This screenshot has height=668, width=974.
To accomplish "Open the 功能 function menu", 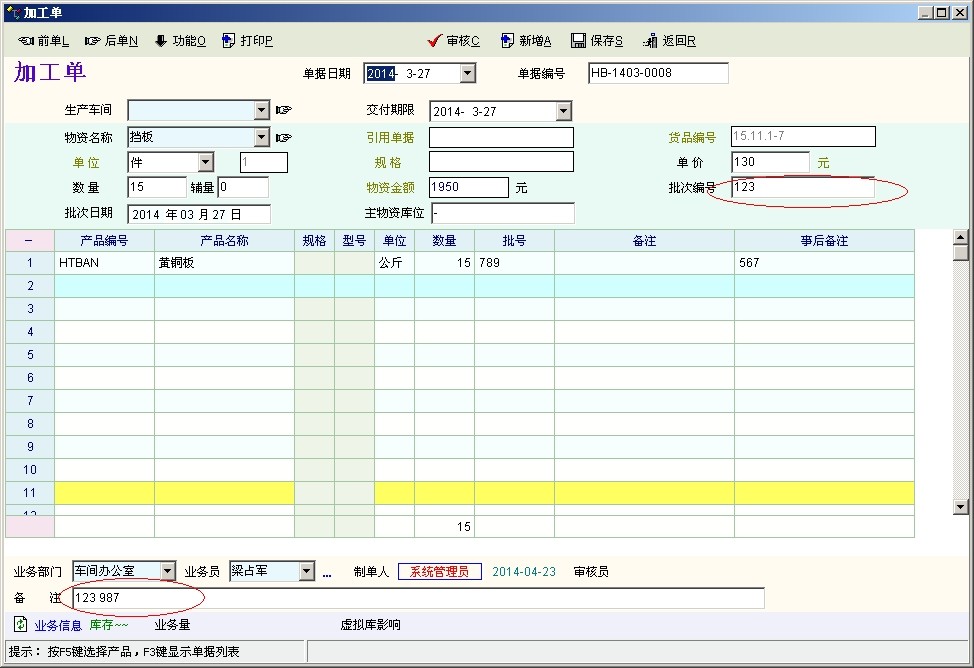I will click(x=179, y=41).
